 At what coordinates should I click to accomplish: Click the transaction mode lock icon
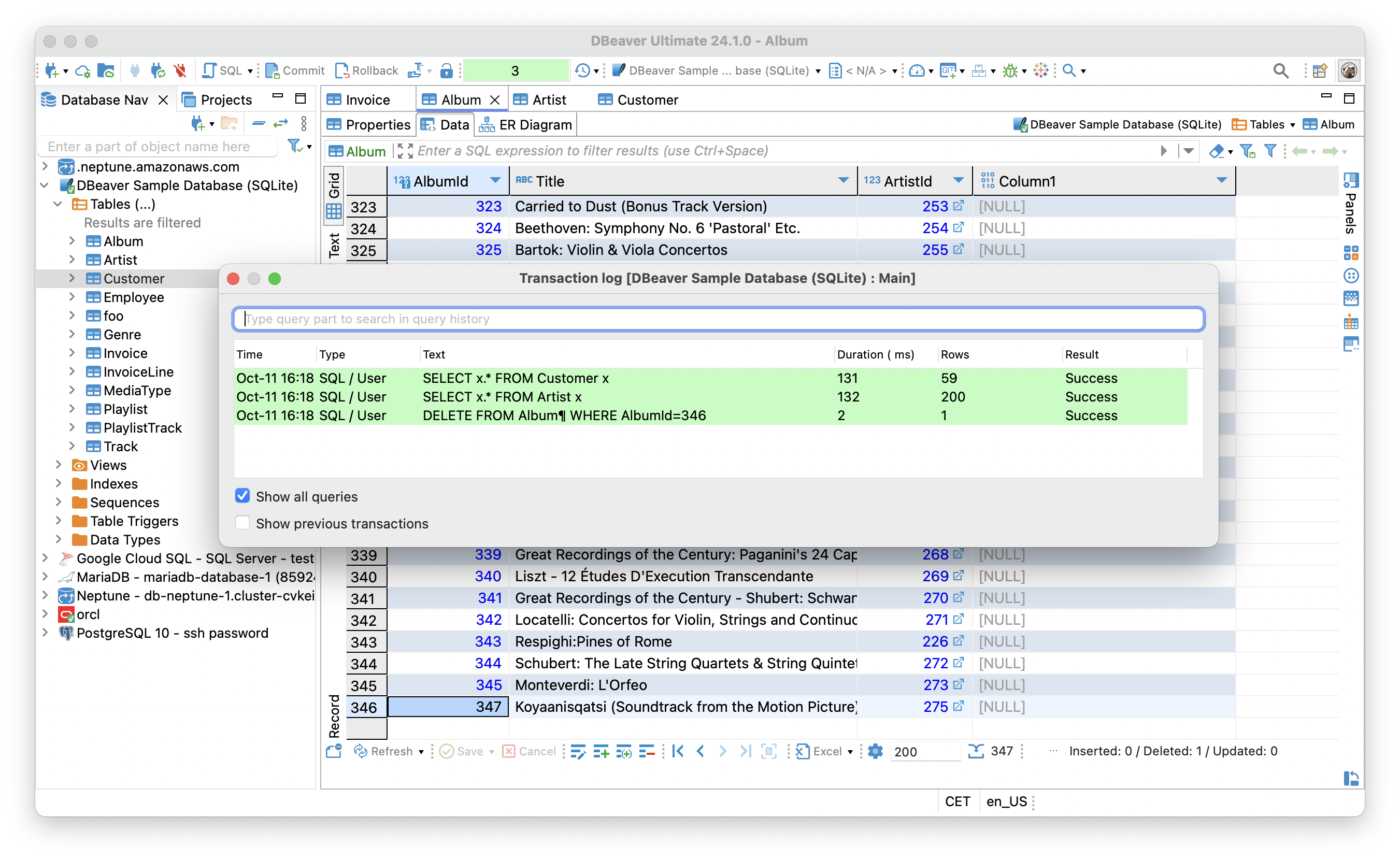click(x=447, y=70)
